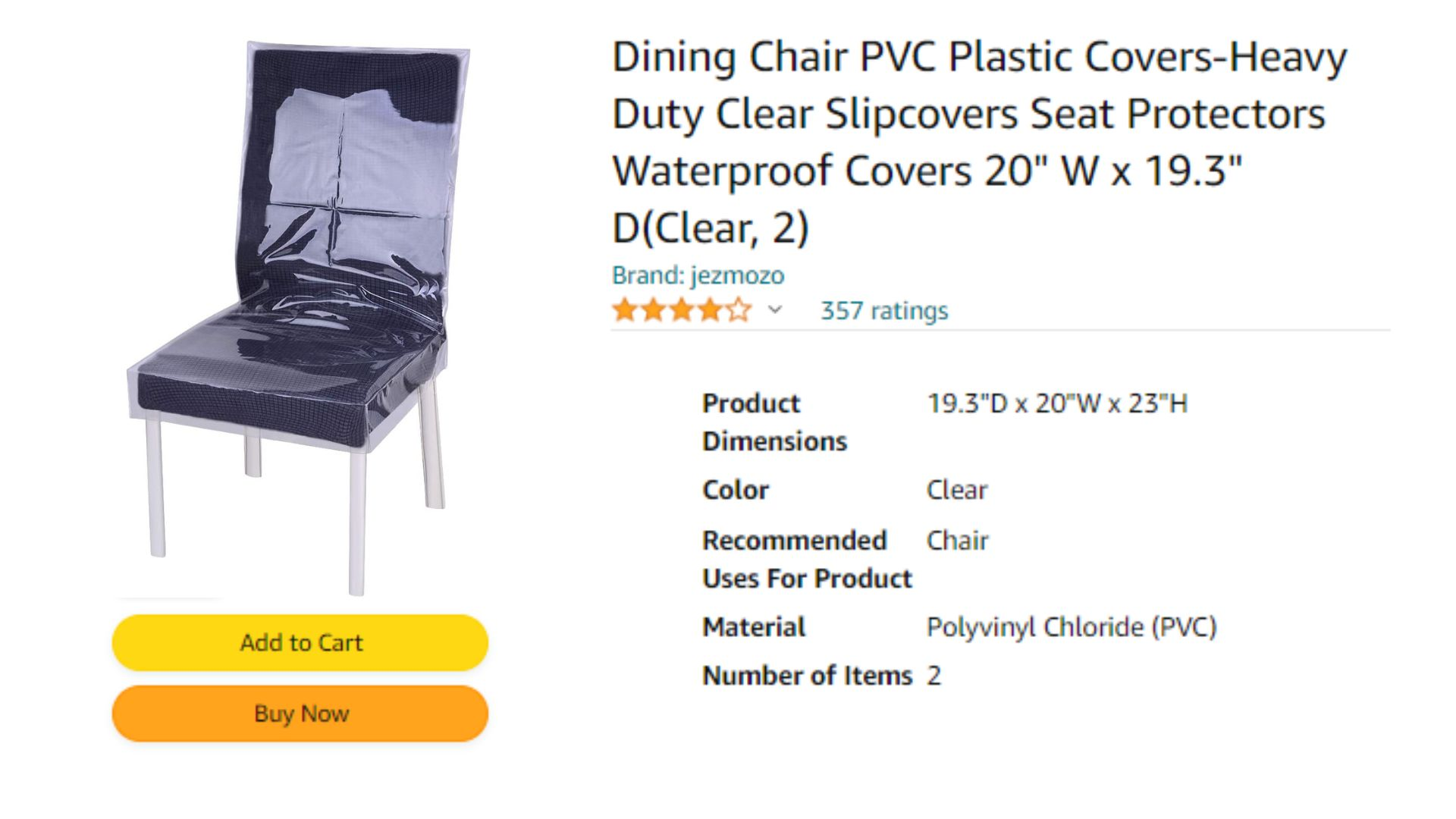This screenshot has width=1456, height=819.
Task: Click the product title text
Action: point(980,142)
